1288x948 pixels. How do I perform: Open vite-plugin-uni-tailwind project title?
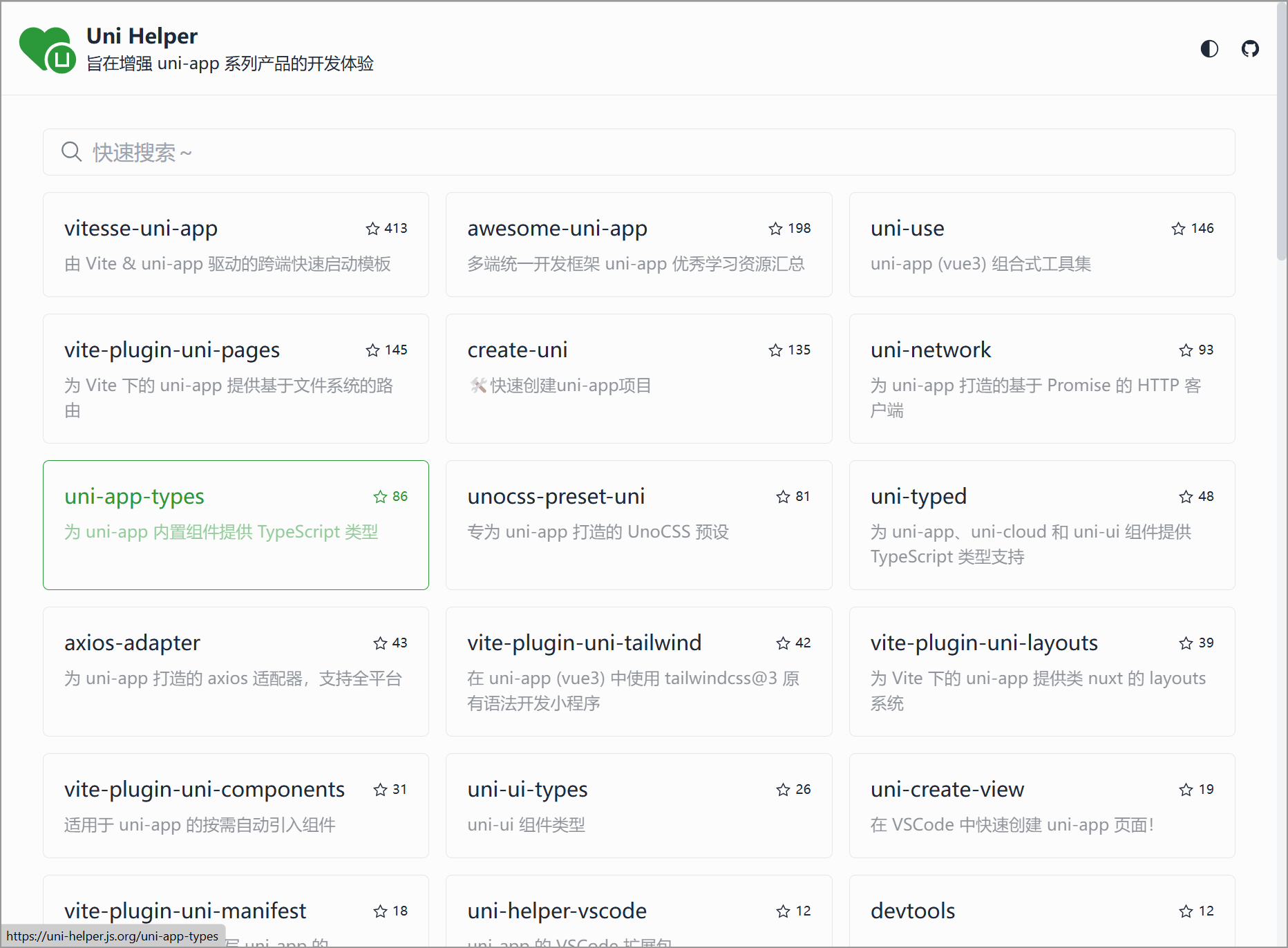584,643
